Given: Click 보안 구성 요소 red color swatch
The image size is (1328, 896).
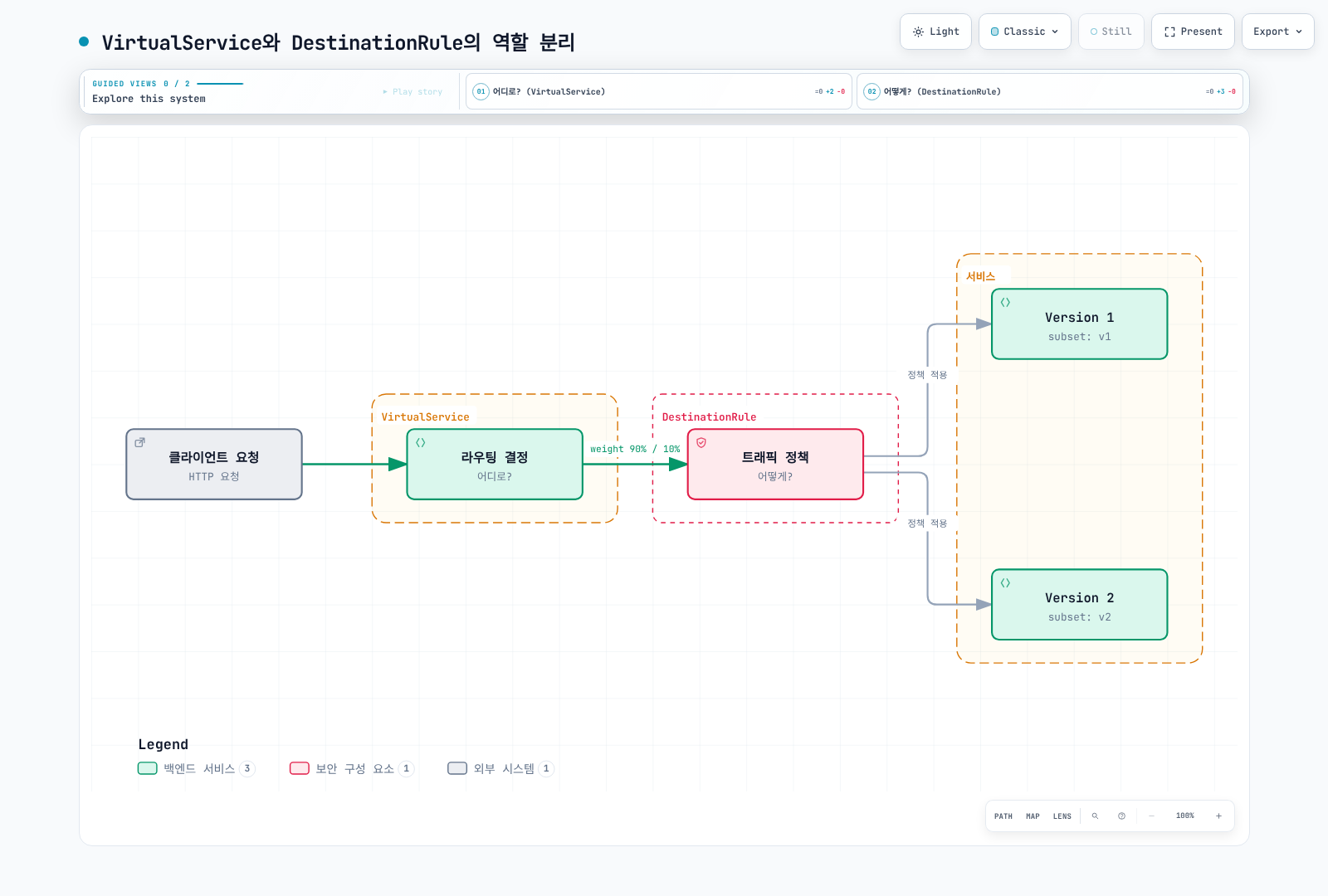Looking at the screenshot, I should 300,768.
